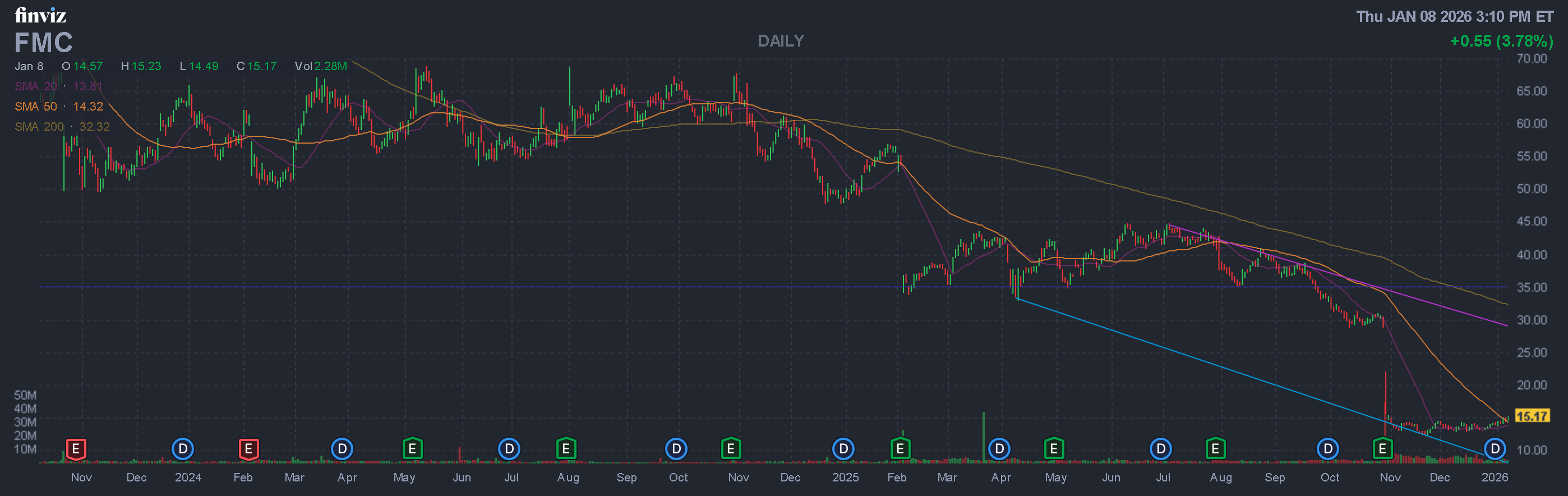This screenshot has width=1568, height=496.
Task: Select the dividend marker above Apr 2024
Action: (x=342, y=449)
